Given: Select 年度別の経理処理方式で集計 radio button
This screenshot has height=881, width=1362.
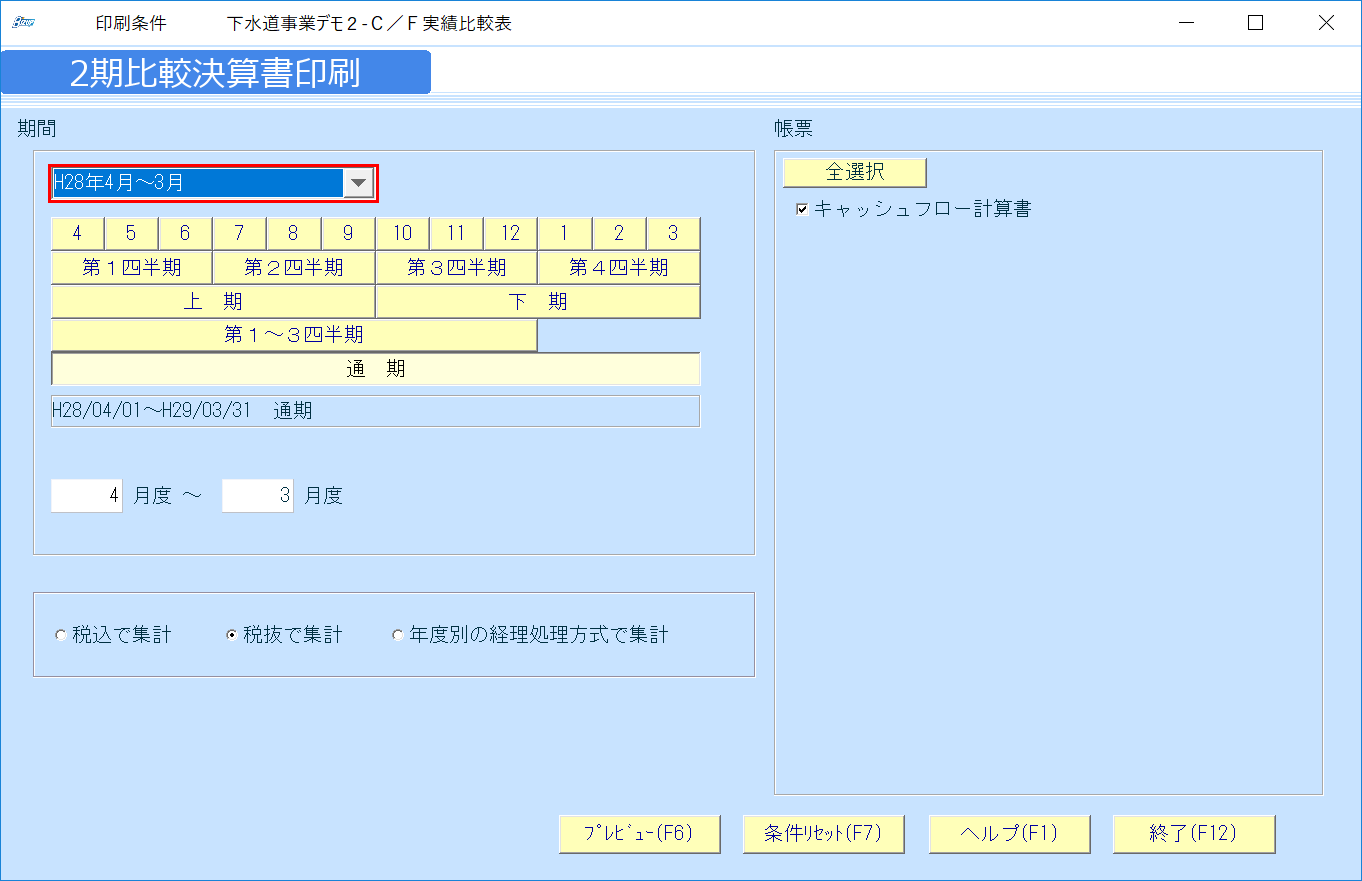Looking at the screenshot, I should (x=397, y=634).
